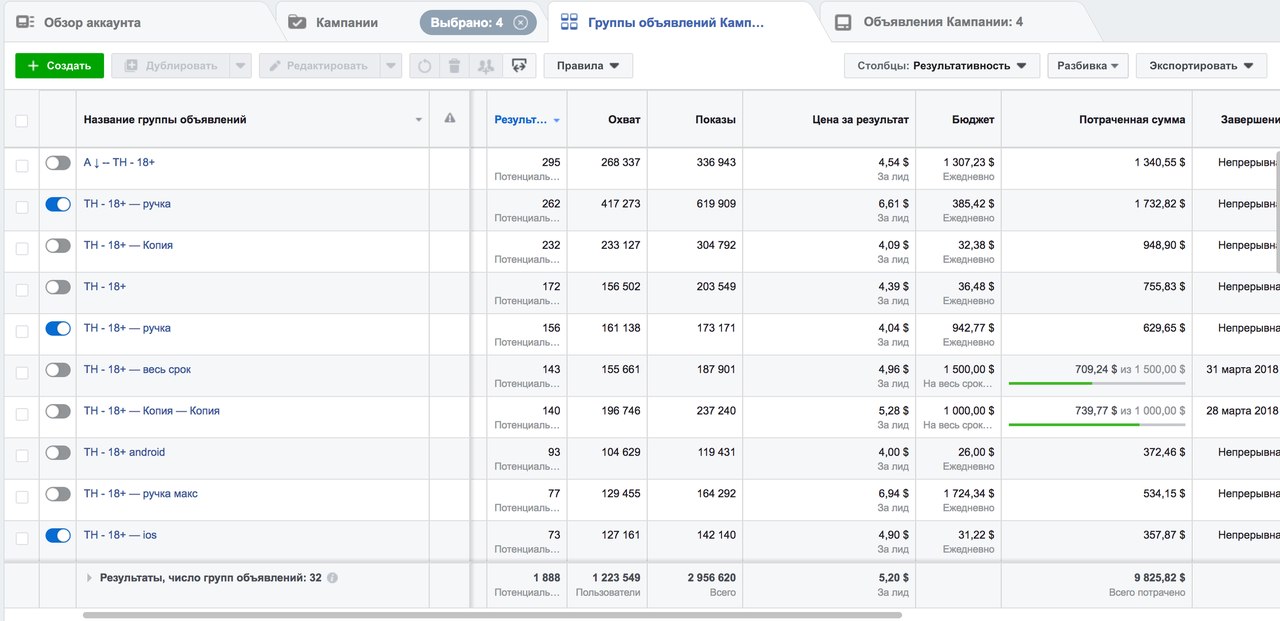Image resolution: width=1280 pixels, height=621 pixels.
Task: Enable the TH - 18+ — Копия ad set switch
Action: (x=58, y=245)
